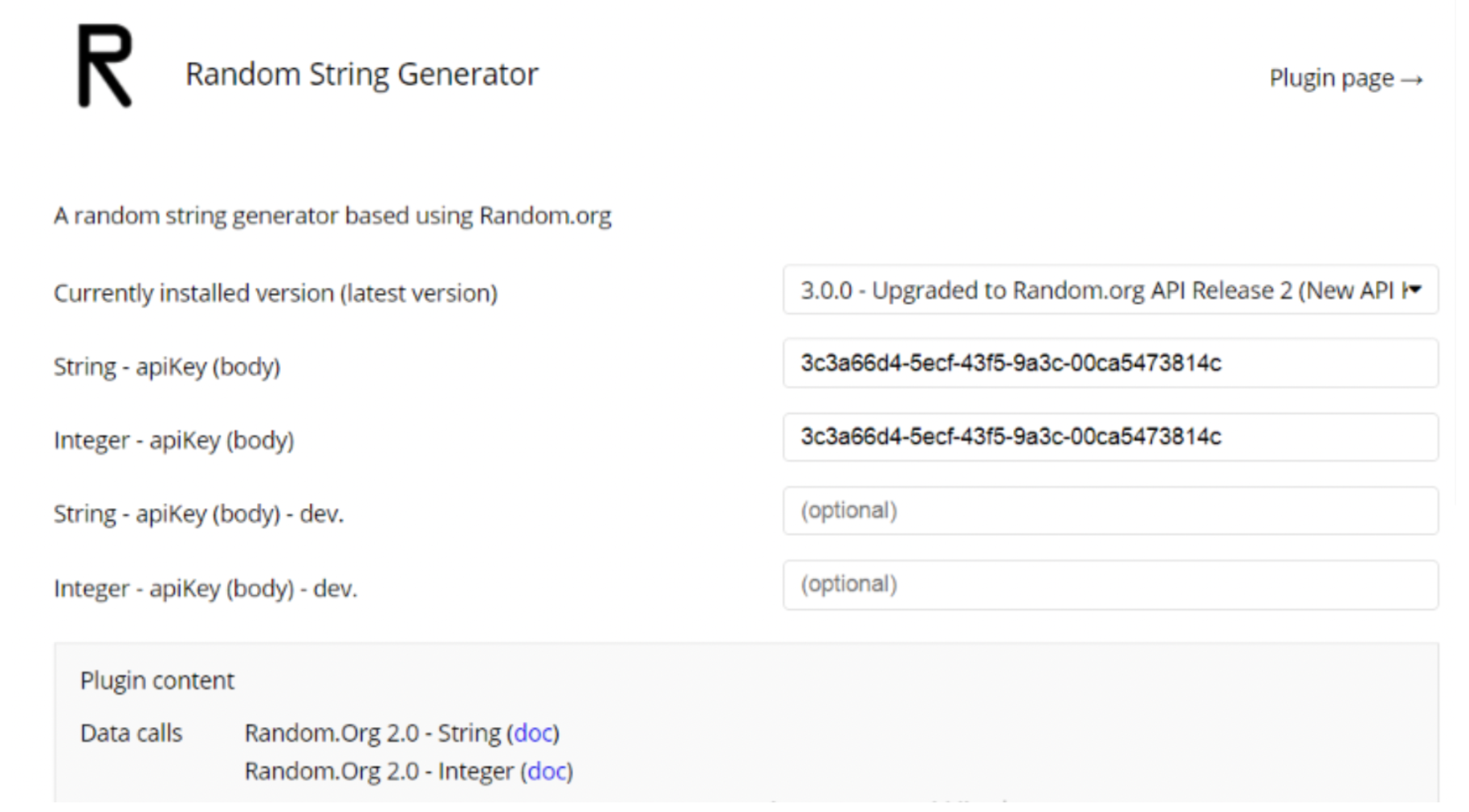Click the Data calls label

pos(132,733)
